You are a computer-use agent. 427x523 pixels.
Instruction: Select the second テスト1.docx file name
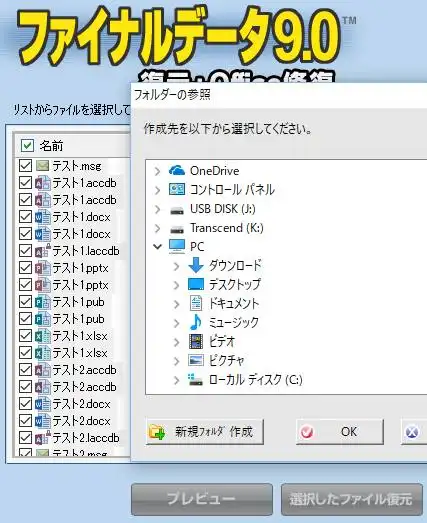(x=81, y=234)
